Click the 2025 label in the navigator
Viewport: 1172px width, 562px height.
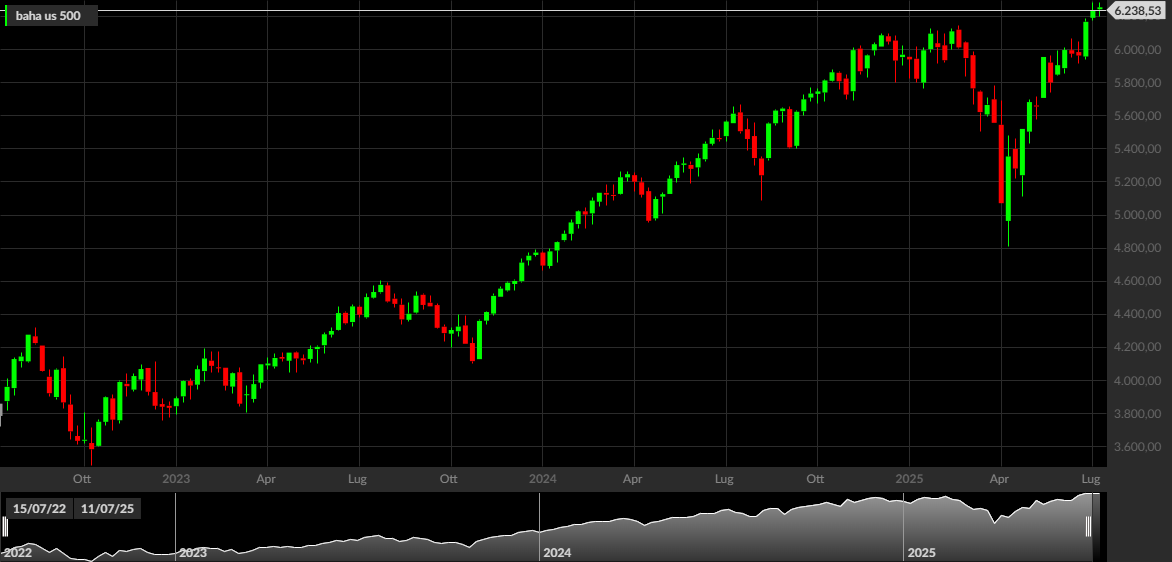[922, 553]
